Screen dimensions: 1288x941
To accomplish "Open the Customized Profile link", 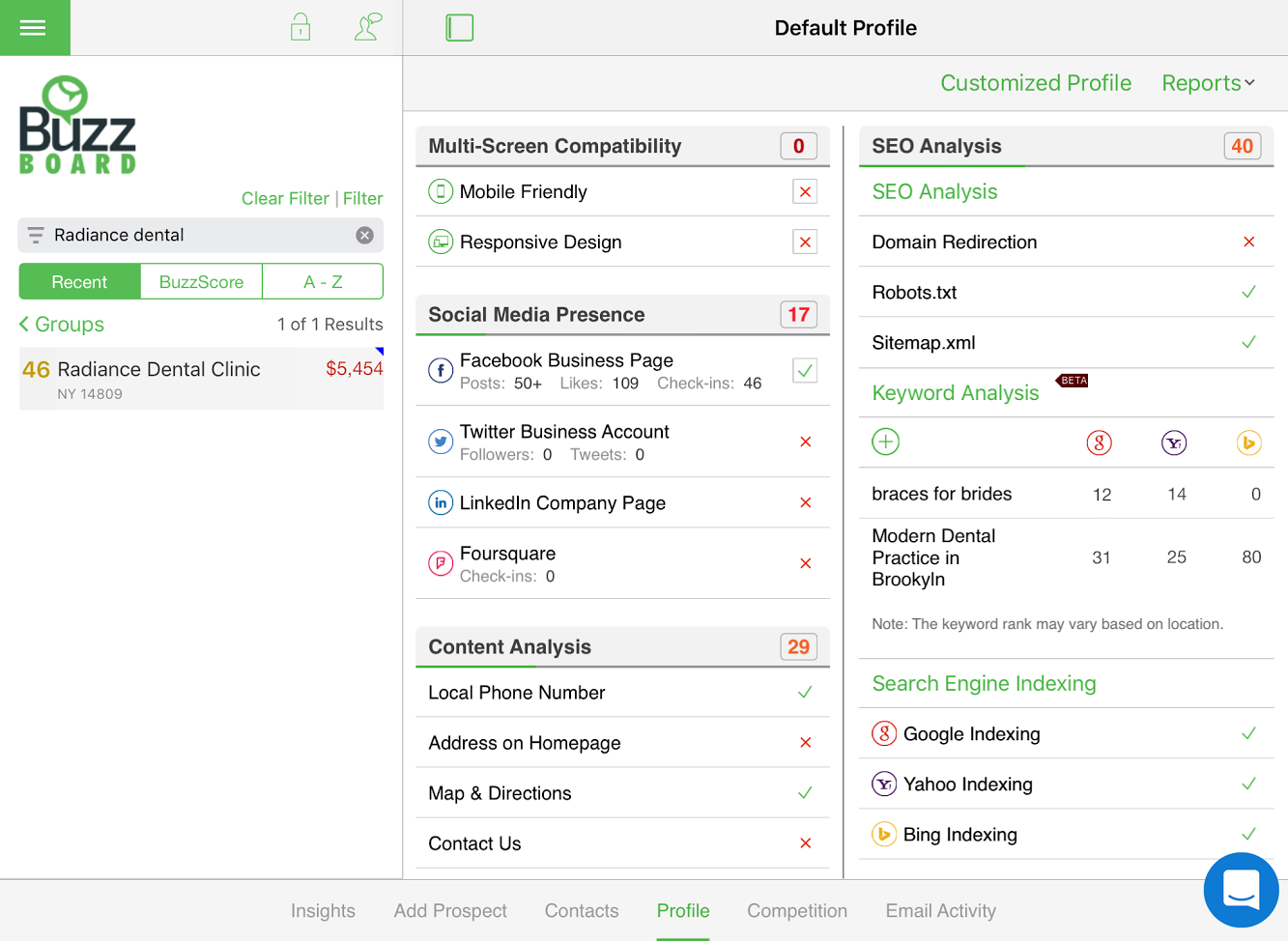I will [x=1036, y=83].
